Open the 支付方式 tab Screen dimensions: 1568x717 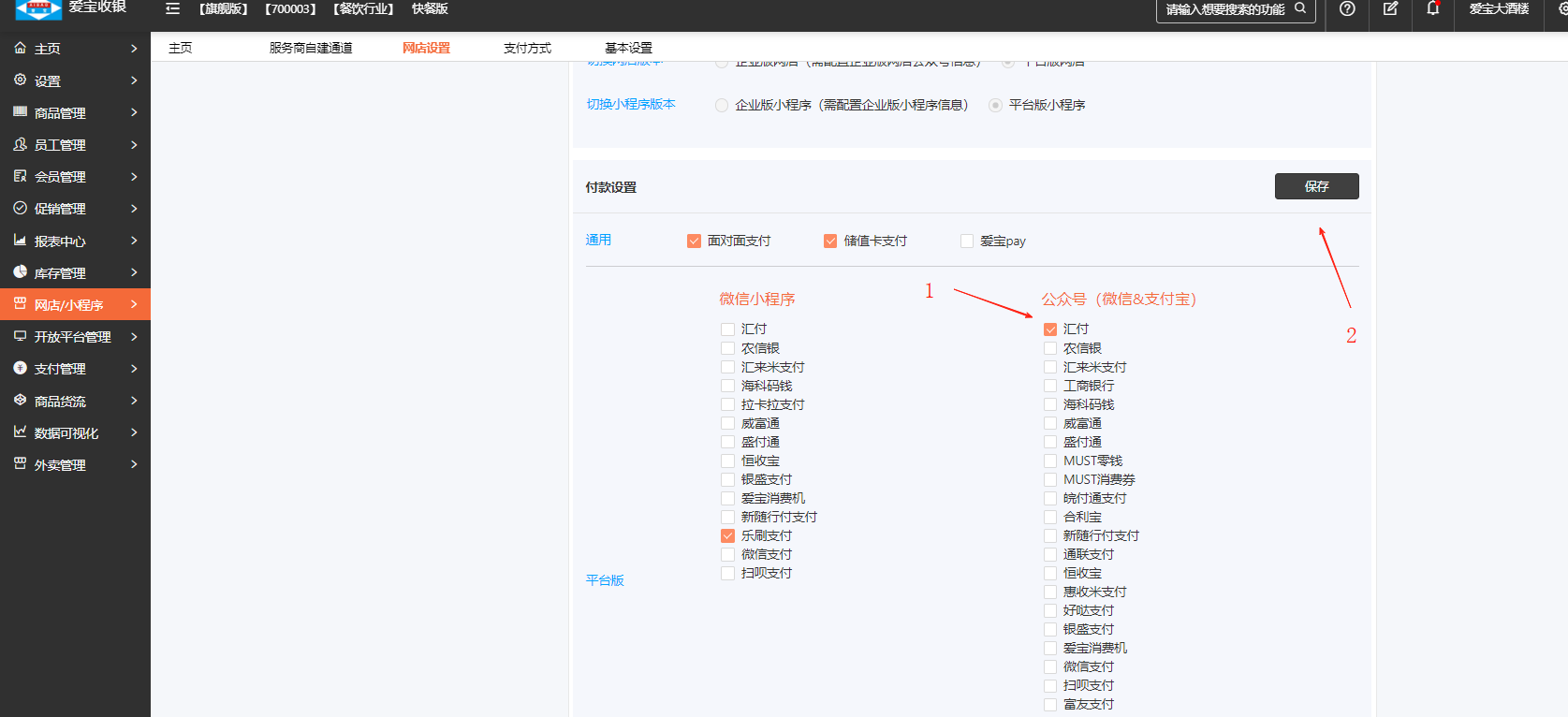527,48
